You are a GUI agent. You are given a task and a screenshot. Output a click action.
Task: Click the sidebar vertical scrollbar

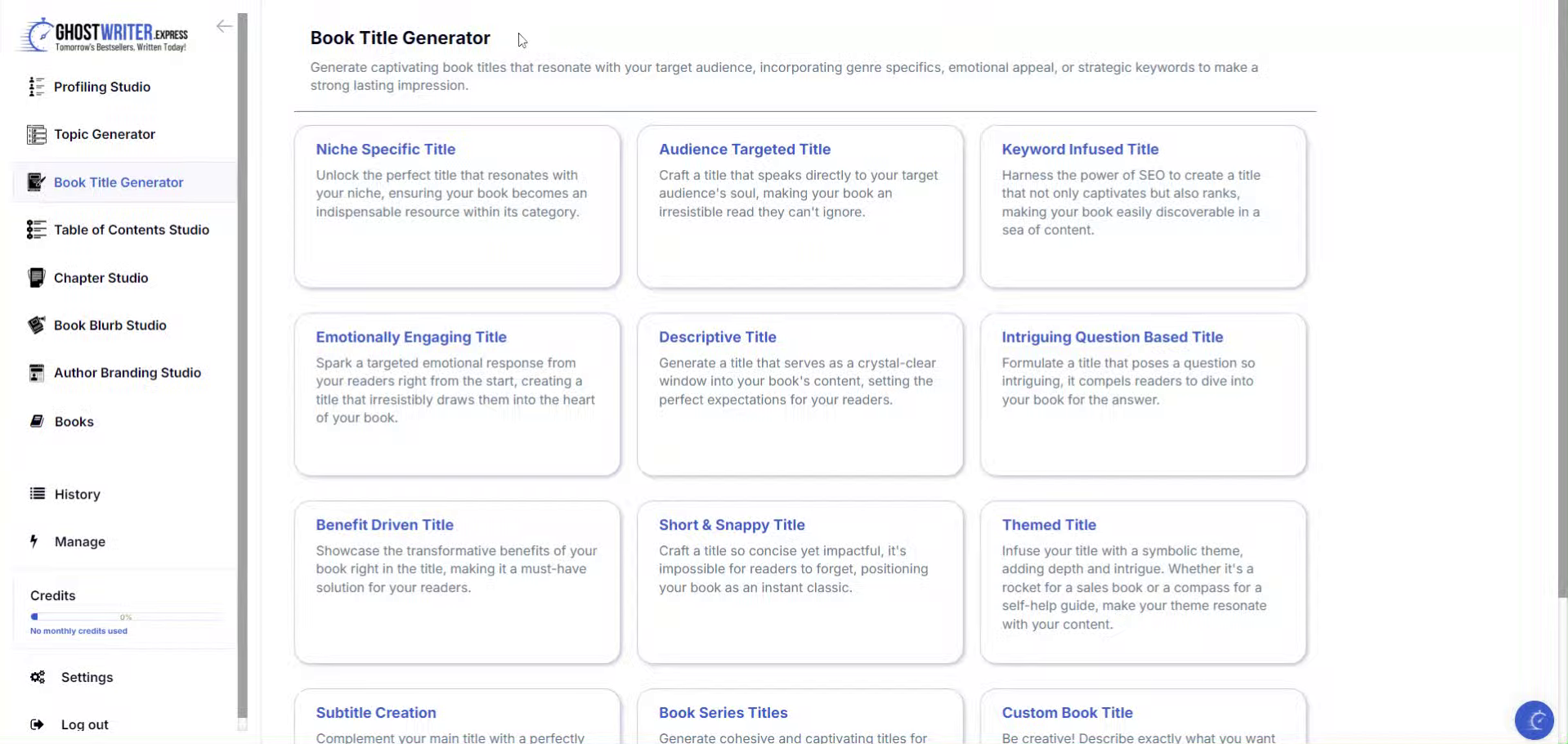click(242, 366)
